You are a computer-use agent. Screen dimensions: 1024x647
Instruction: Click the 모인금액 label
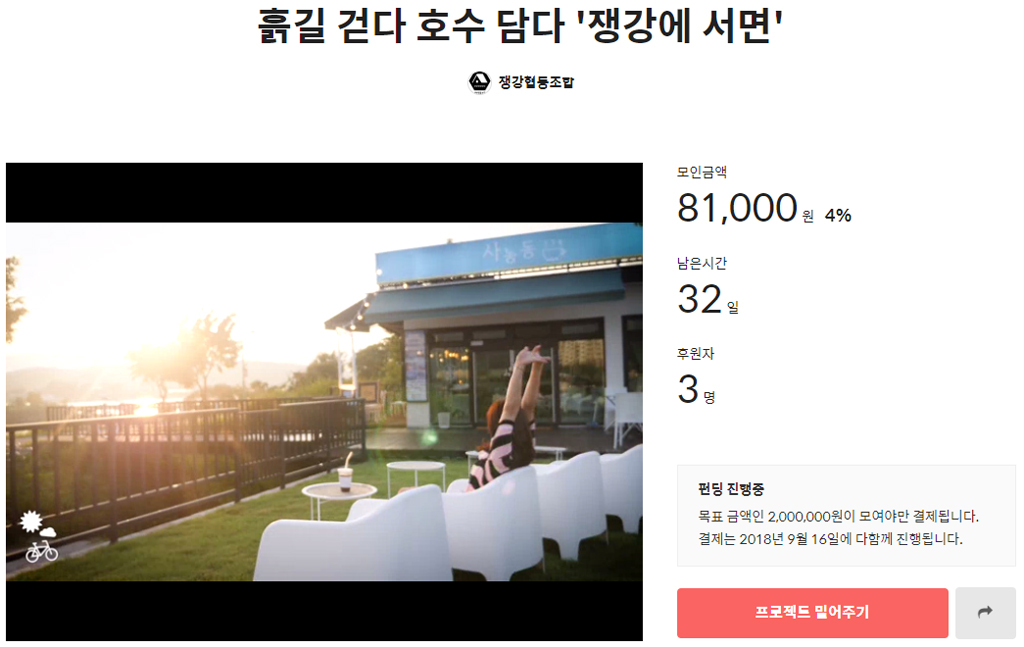coord(701,172)
